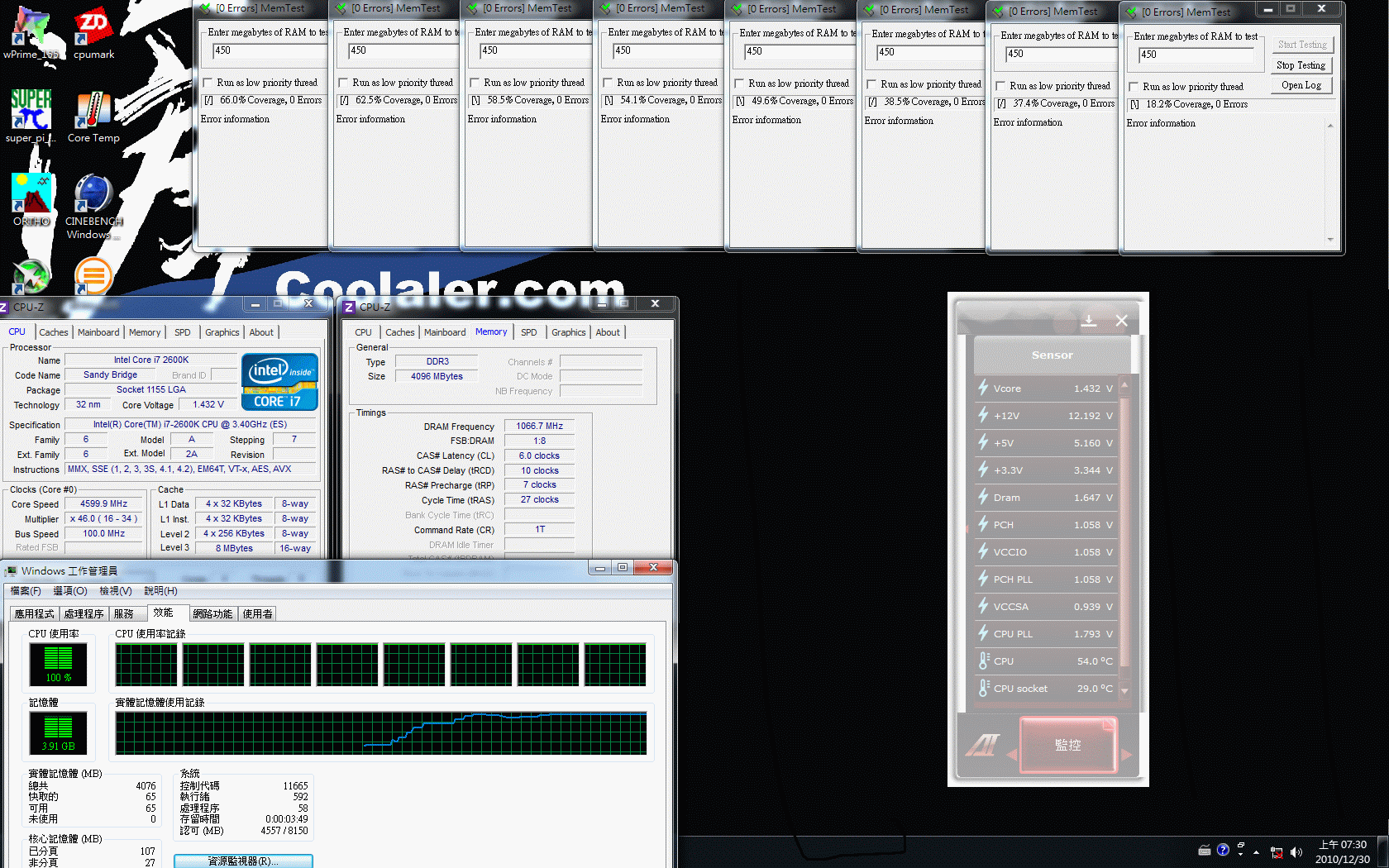Click the Vcore lightning bolt icon
The width and height of the screenshot is (1389, 868).
click(x=983, y=388)
